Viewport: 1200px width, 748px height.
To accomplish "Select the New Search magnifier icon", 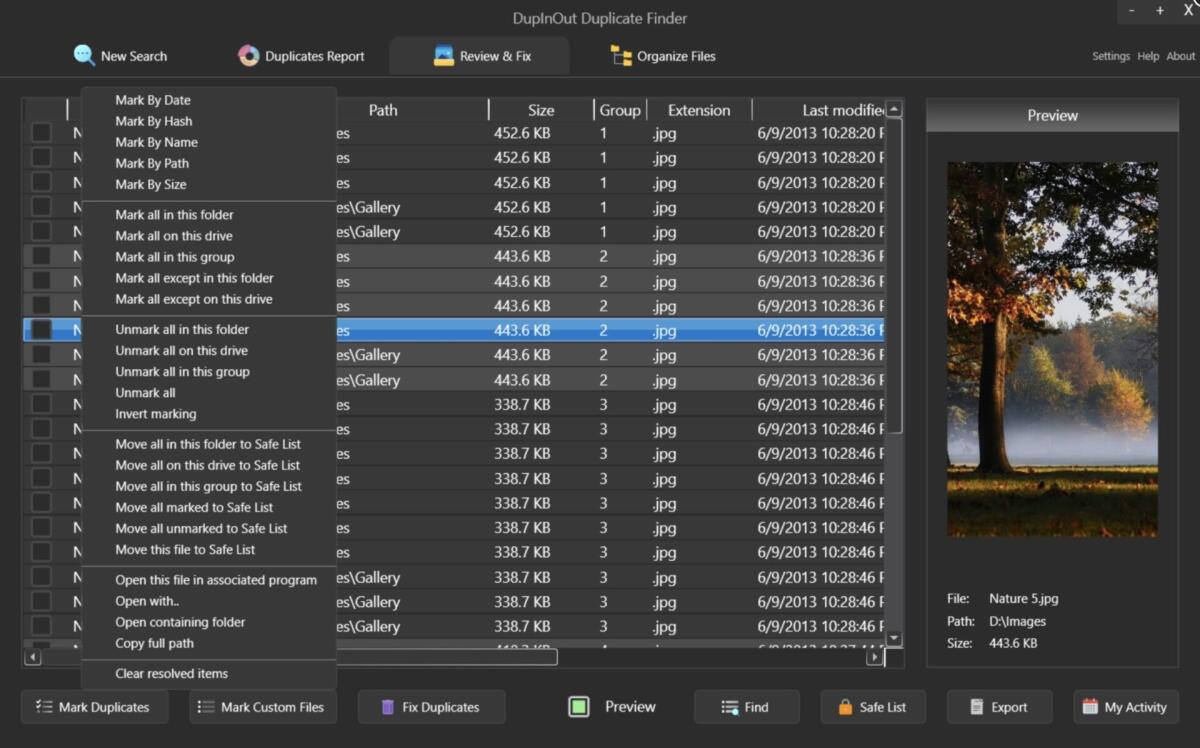I will coord(82,56).
